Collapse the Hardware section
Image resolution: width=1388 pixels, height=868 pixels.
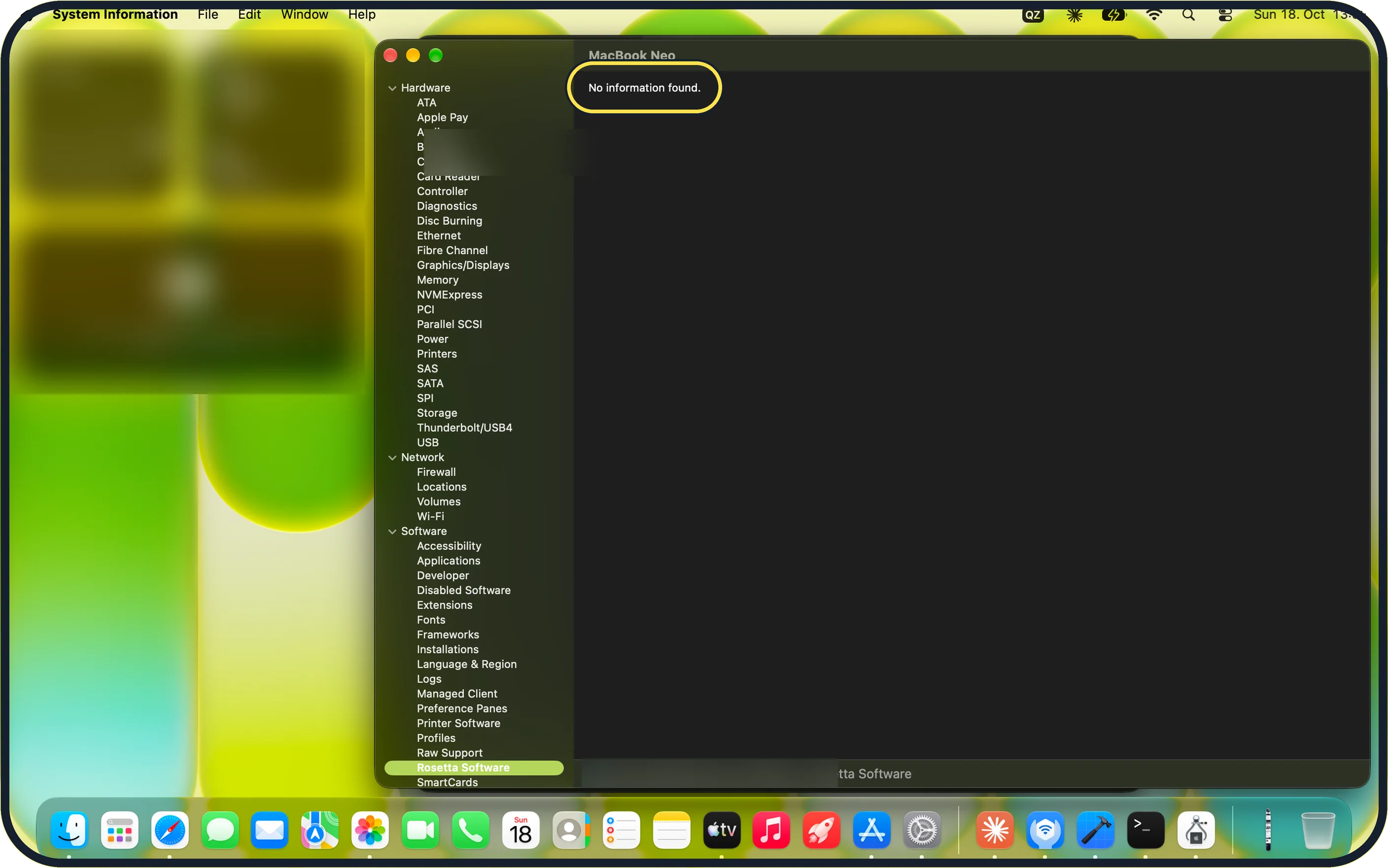click(392, 88)
